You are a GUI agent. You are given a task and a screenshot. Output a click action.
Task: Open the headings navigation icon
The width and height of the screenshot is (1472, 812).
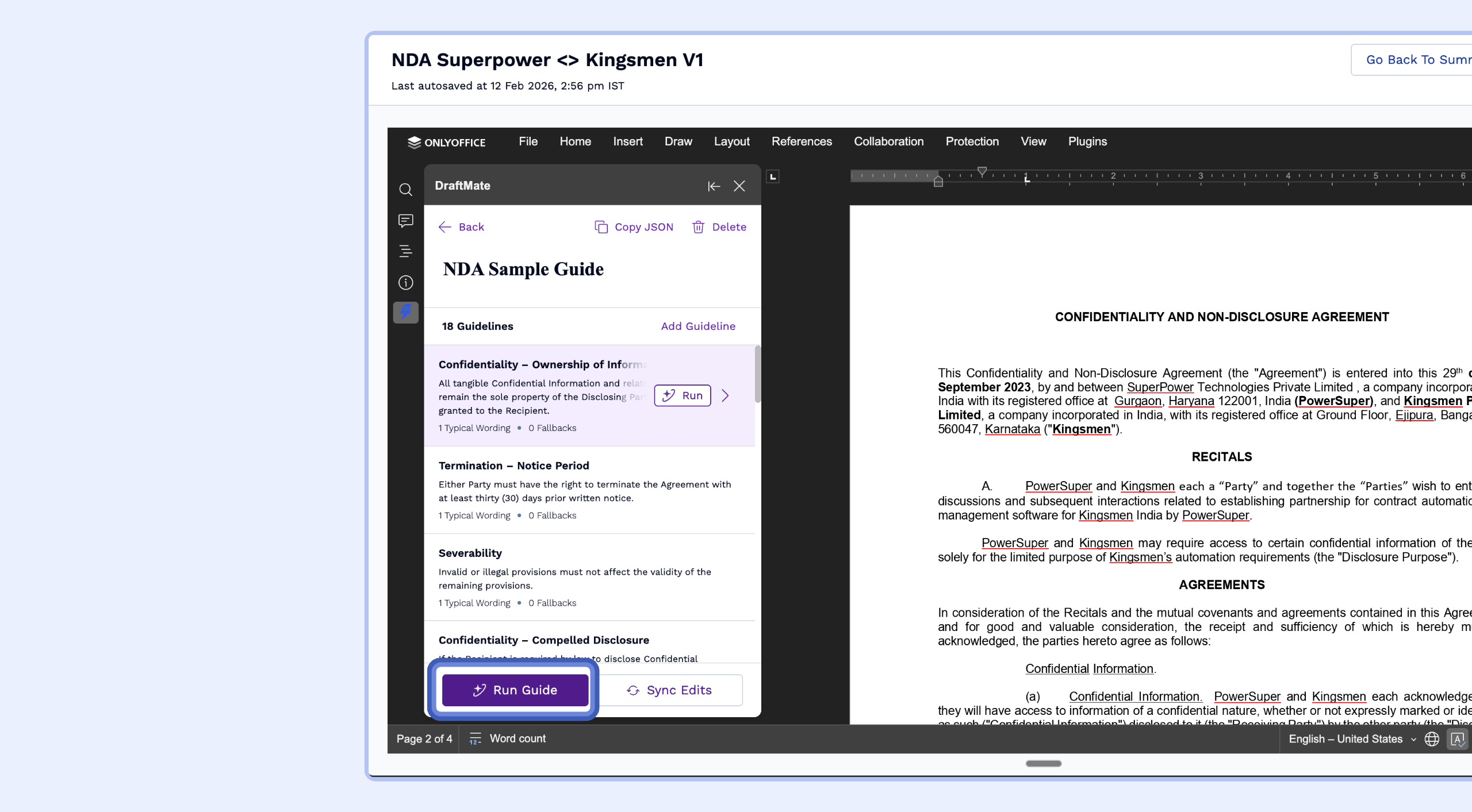(x=405, y=251)
